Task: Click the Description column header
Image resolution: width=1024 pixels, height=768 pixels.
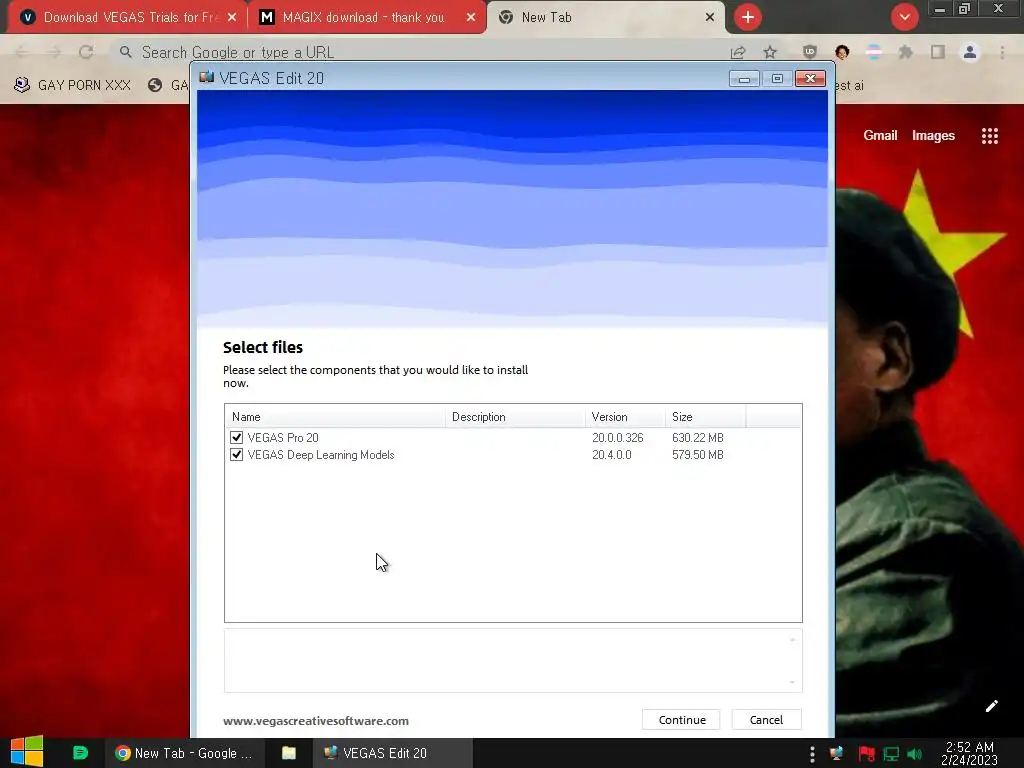Action: pos(515,417)
